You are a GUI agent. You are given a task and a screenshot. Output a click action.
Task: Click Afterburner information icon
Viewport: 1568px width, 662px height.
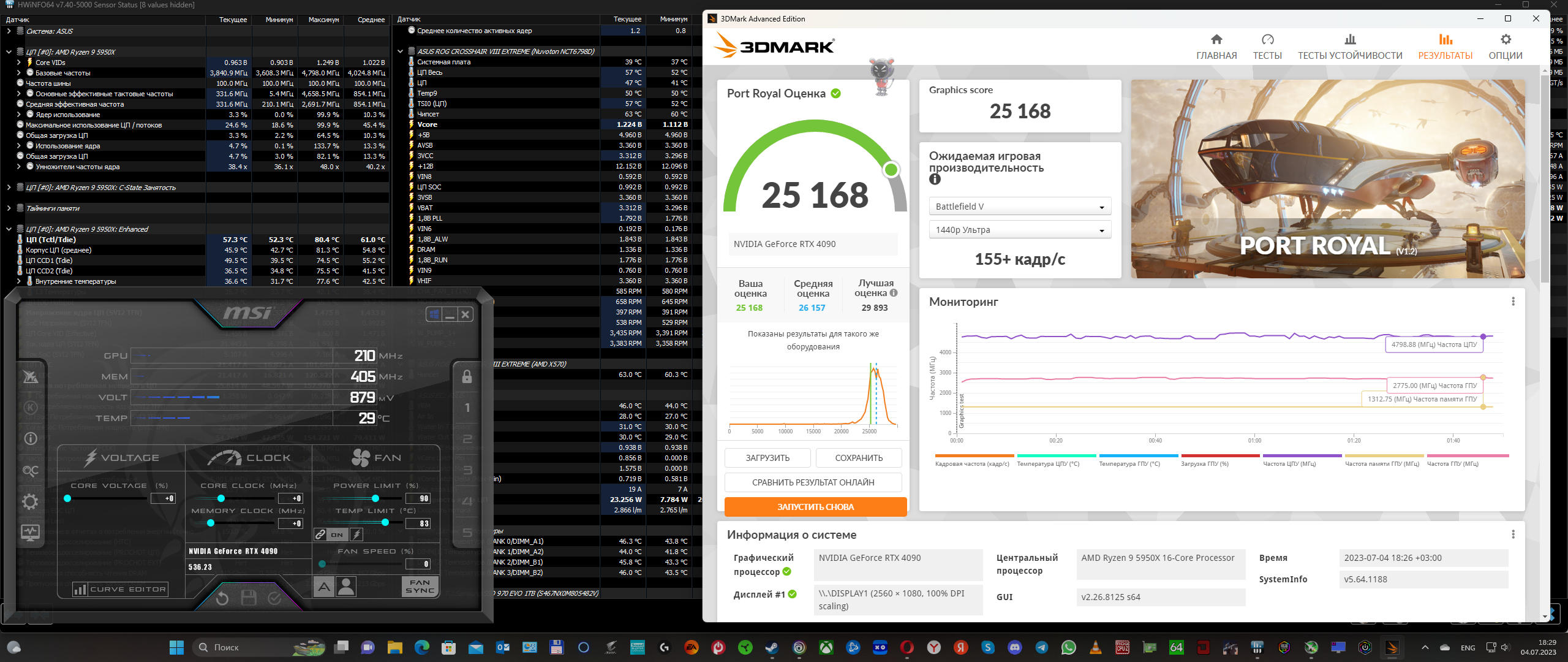point(30,438)
